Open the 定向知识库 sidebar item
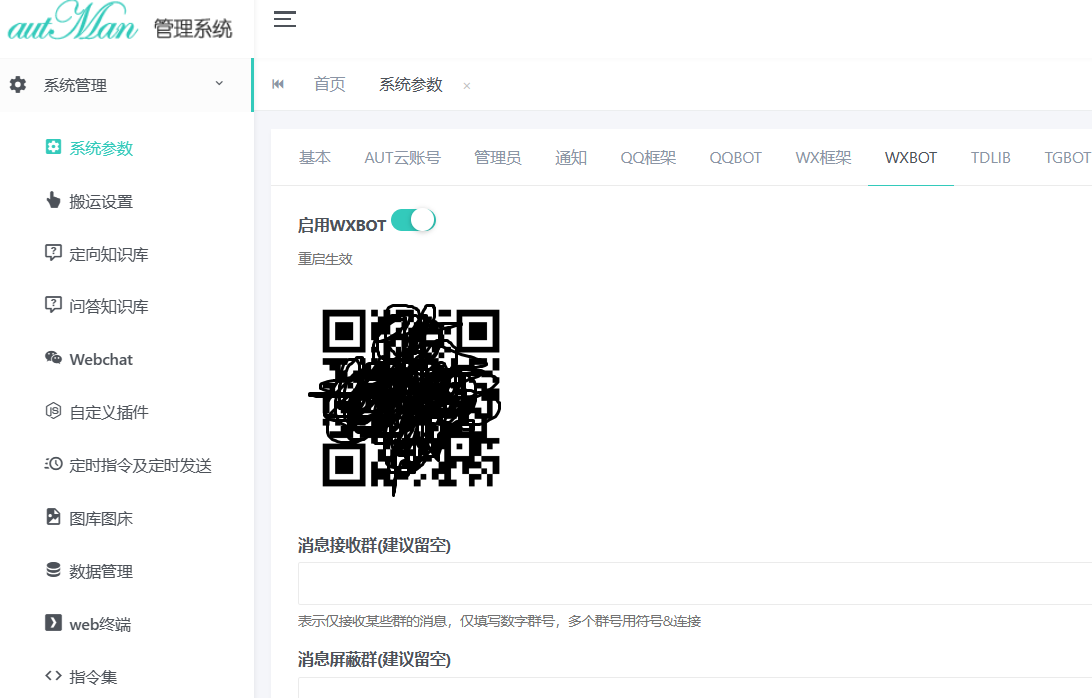 coord(100,253)
